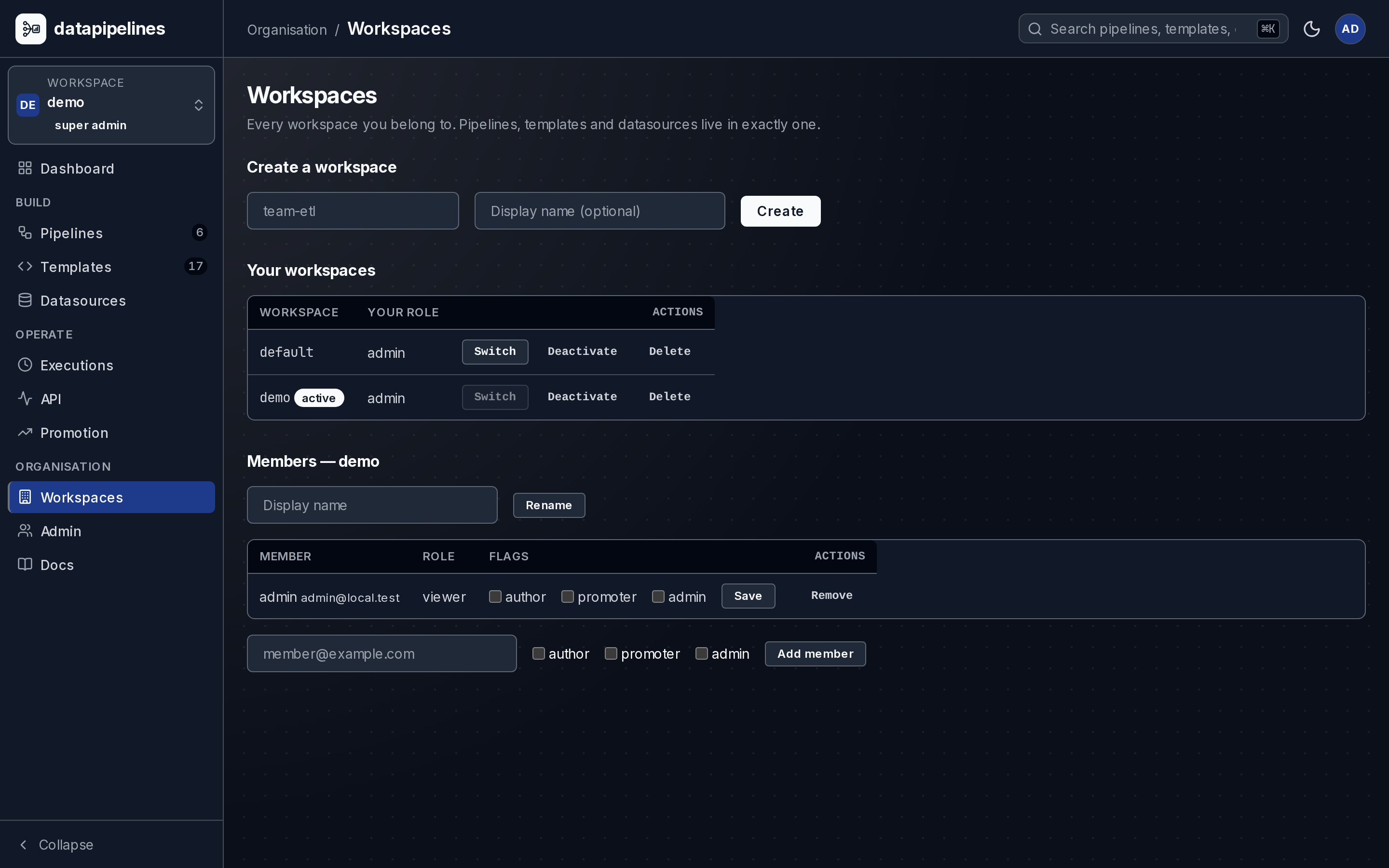Go to the Admin page
Screen dimensions: 1389x868
111,531
